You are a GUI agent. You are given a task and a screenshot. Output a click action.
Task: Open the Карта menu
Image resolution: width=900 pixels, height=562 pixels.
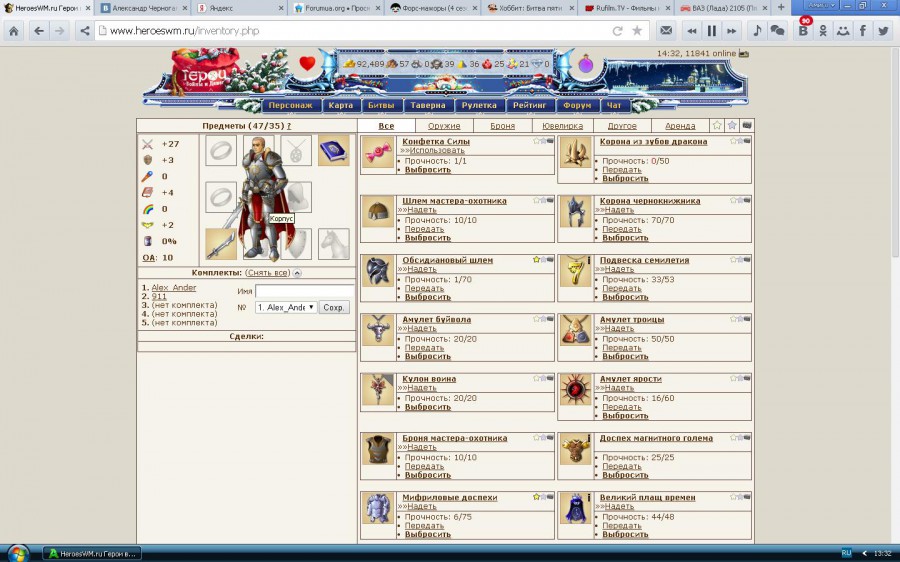tap(341, 106)
